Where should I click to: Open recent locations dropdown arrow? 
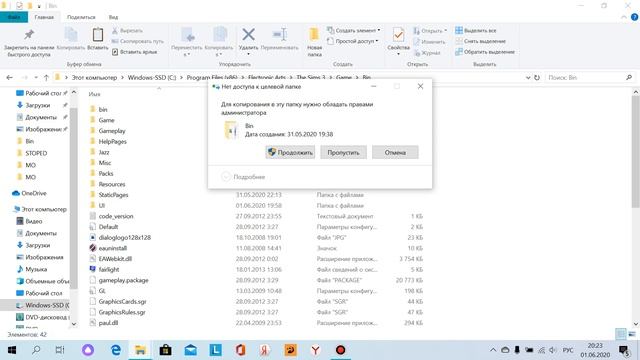[x=36, y=78]
